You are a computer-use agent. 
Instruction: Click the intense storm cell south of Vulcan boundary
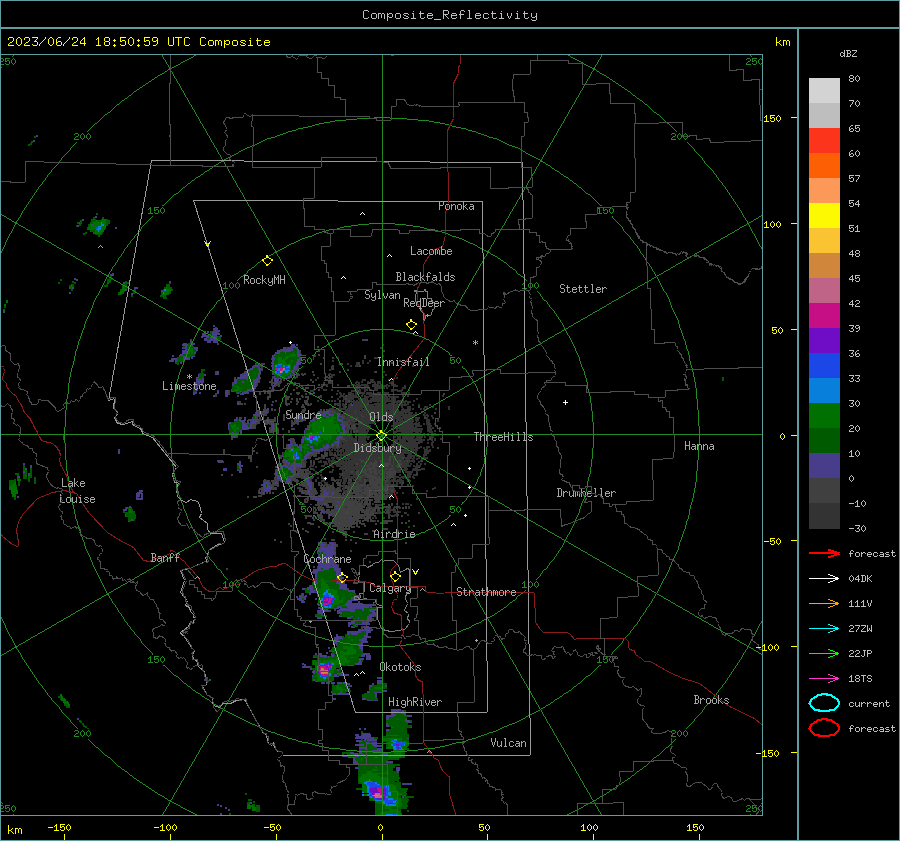[x=379, y=792]
